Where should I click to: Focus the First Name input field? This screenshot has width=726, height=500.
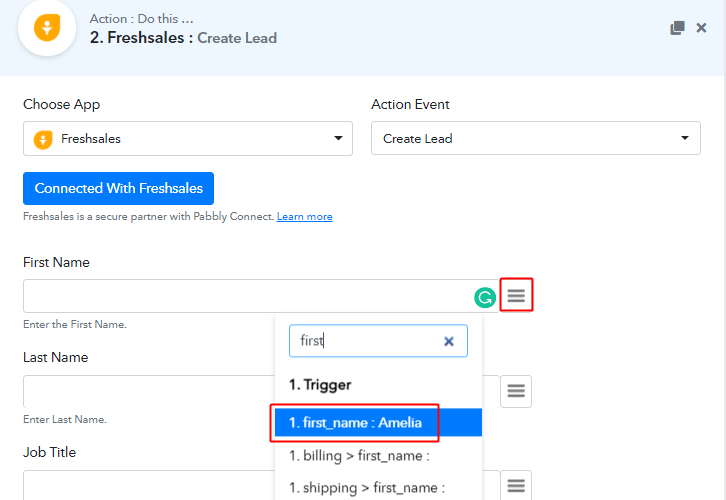(x=248, y=296)
